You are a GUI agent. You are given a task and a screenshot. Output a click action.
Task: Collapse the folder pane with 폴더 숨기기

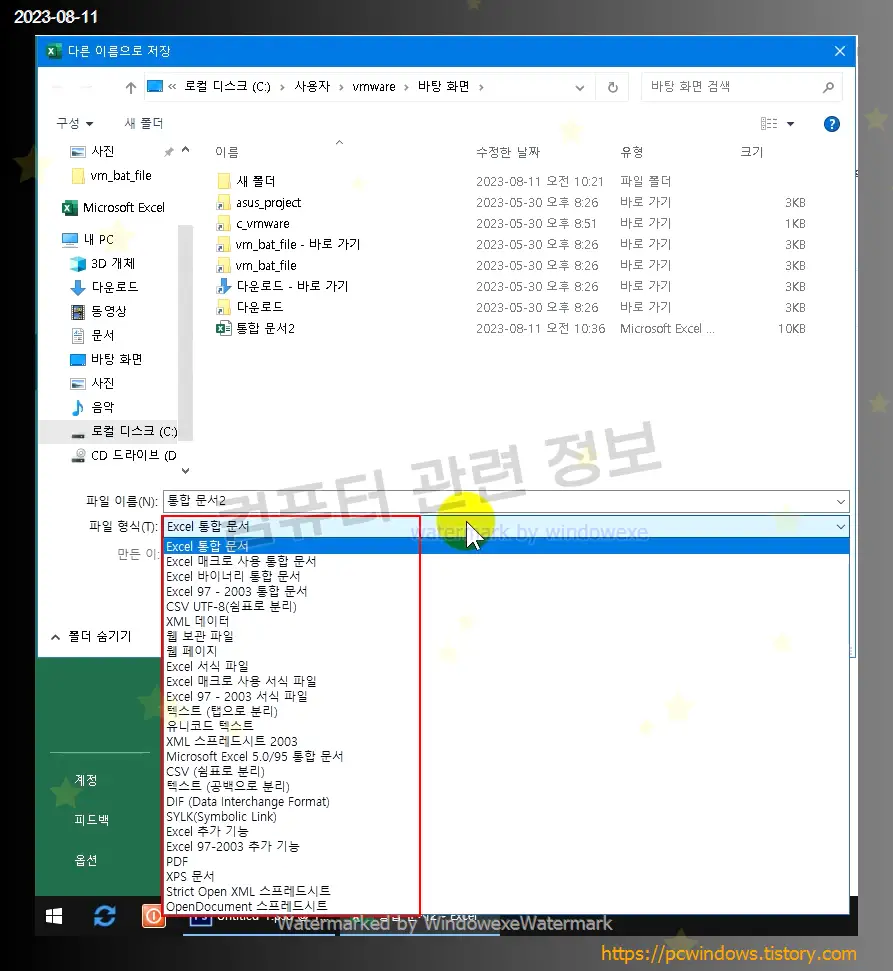(x=90, y=637)
